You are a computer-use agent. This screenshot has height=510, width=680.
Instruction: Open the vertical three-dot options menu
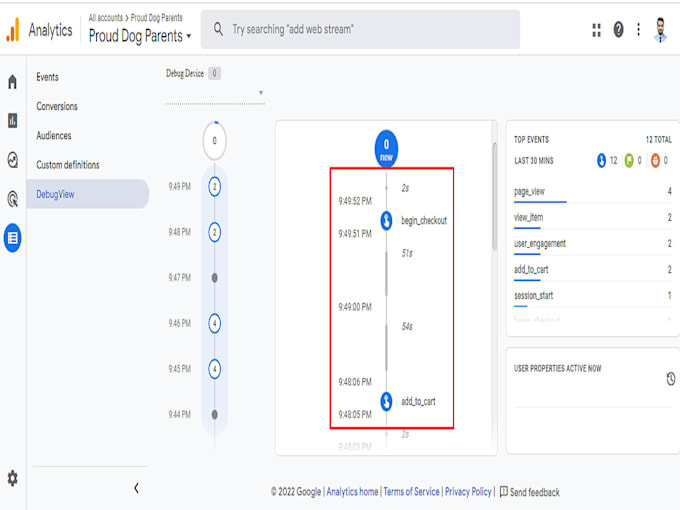(638, 29)
